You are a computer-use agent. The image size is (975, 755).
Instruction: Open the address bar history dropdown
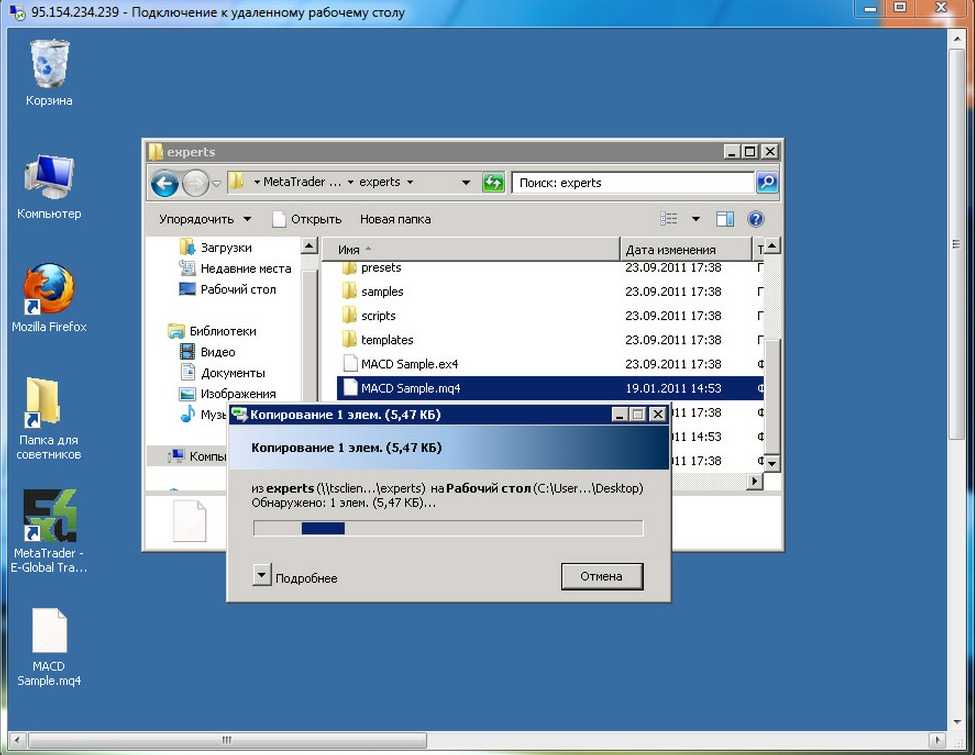click(x=466, y=183)
